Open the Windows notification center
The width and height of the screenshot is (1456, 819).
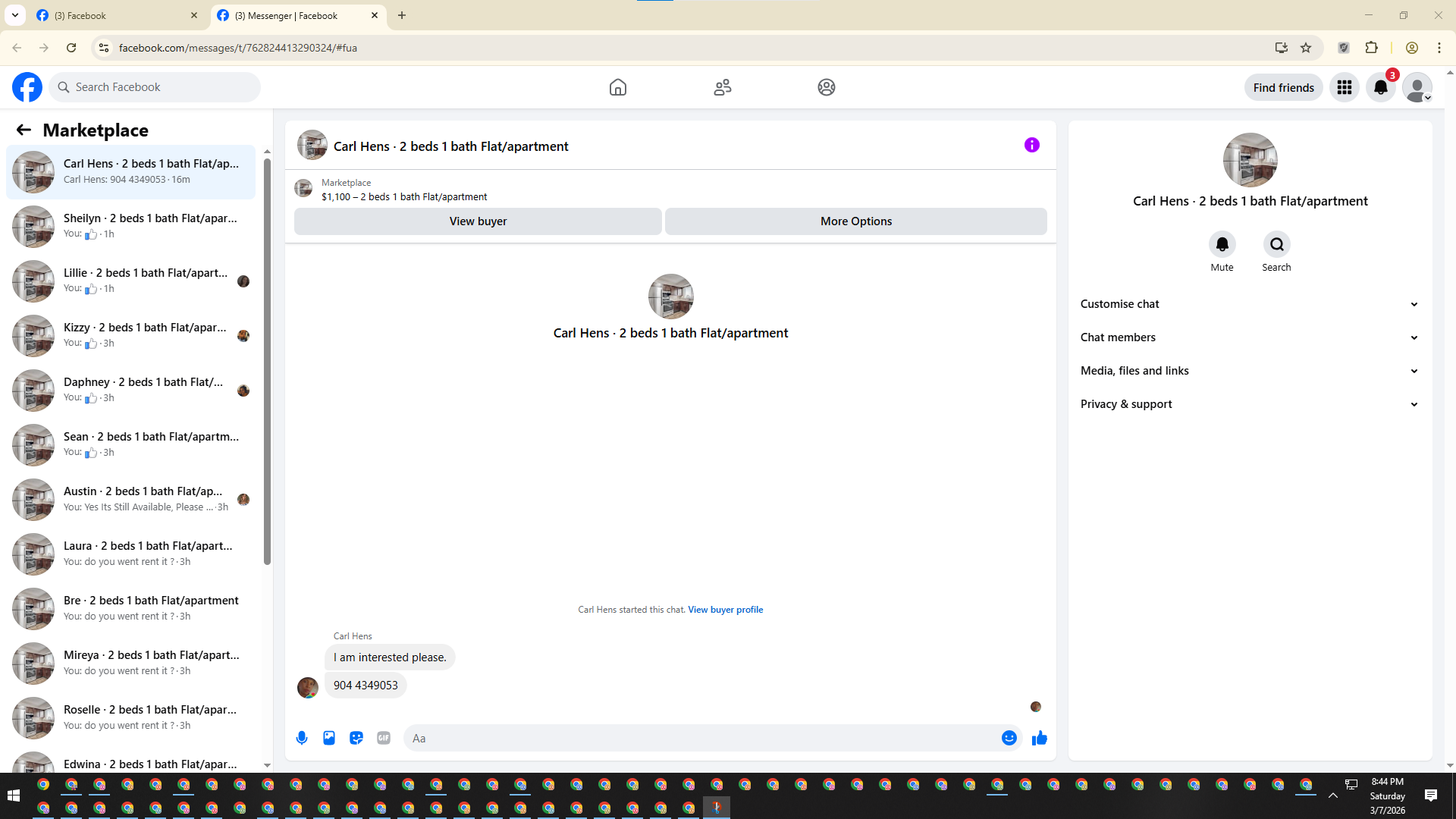[x=1431, y=795]
